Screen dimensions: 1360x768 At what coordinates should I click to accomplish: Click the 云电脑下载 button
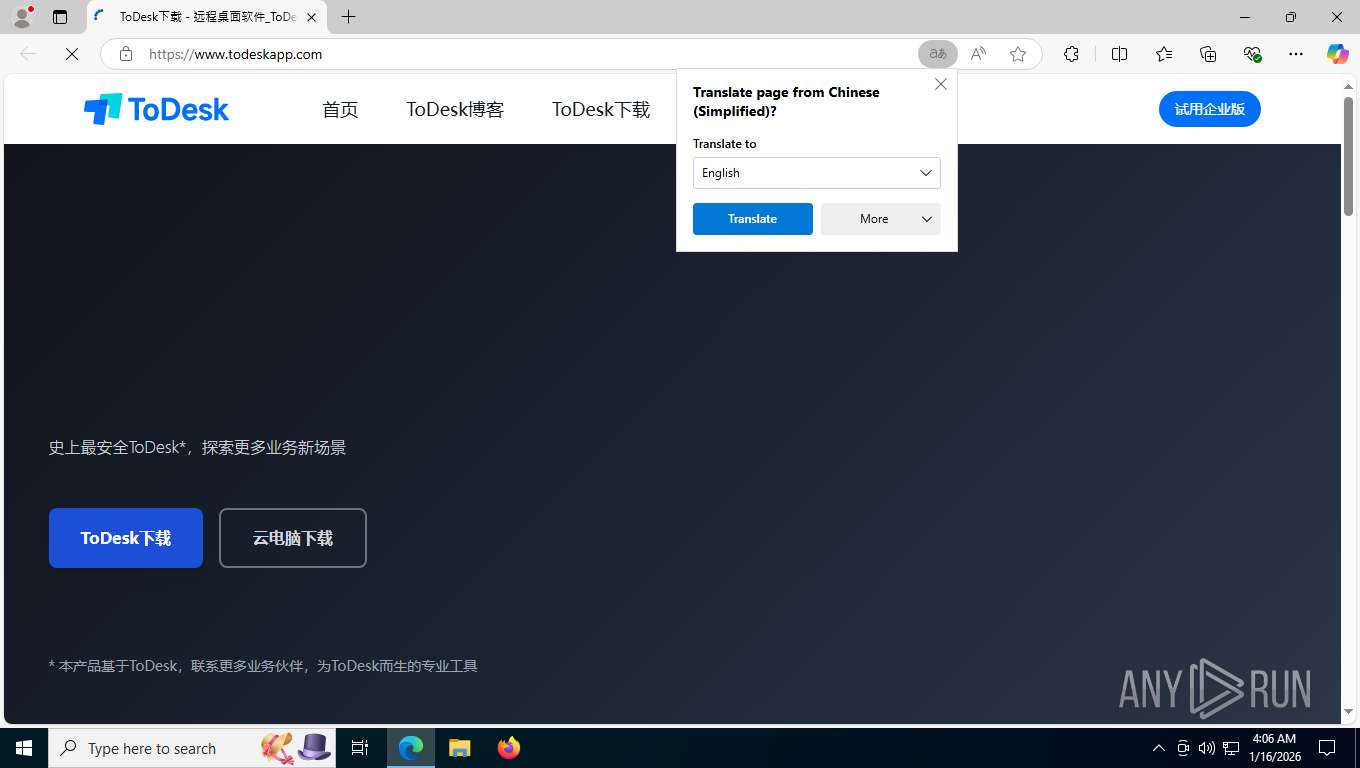point(293,538)
